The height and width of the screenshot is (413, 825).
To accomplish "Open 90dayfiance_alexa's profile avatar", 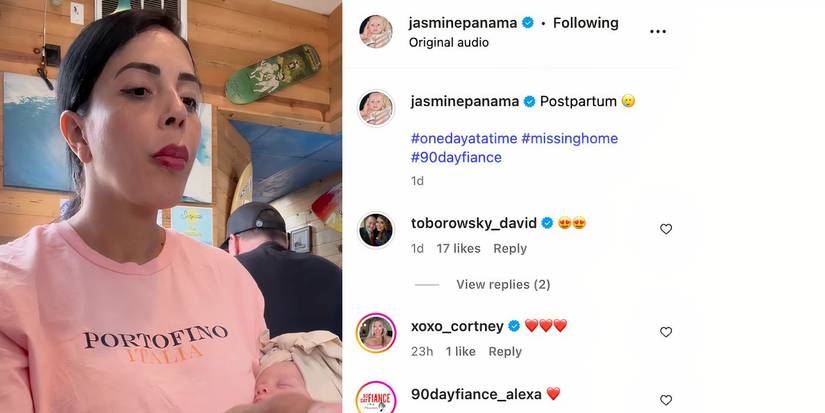I will point(376,398).
